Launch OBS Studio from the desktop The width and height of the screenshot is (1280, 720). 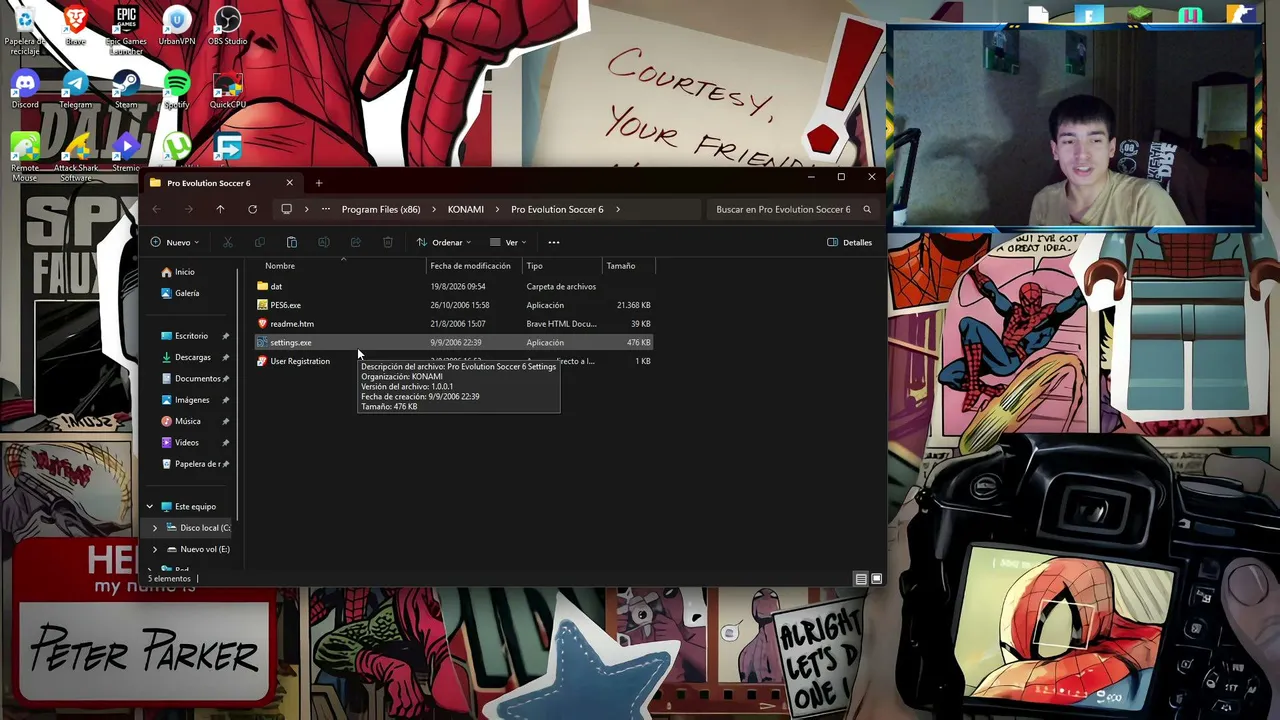coord(227,26)
